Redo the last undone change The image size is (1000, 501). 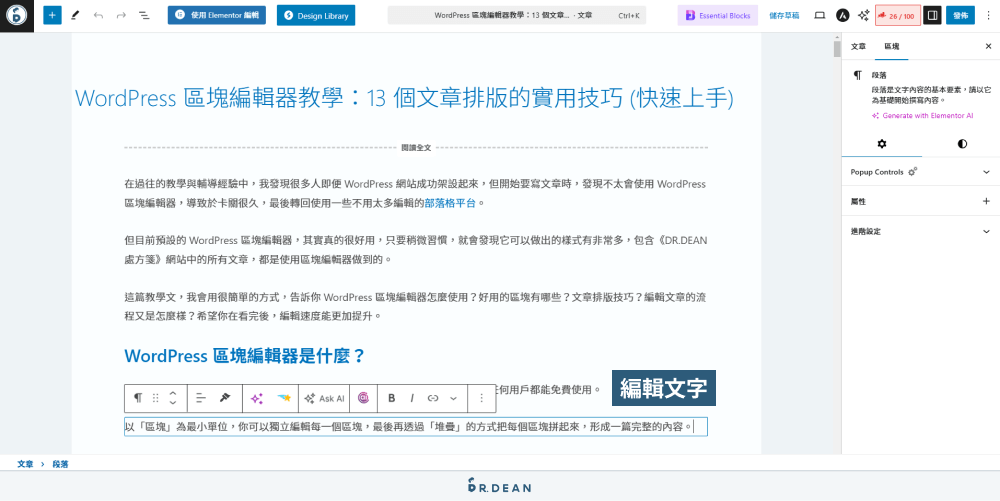[121, 15]
